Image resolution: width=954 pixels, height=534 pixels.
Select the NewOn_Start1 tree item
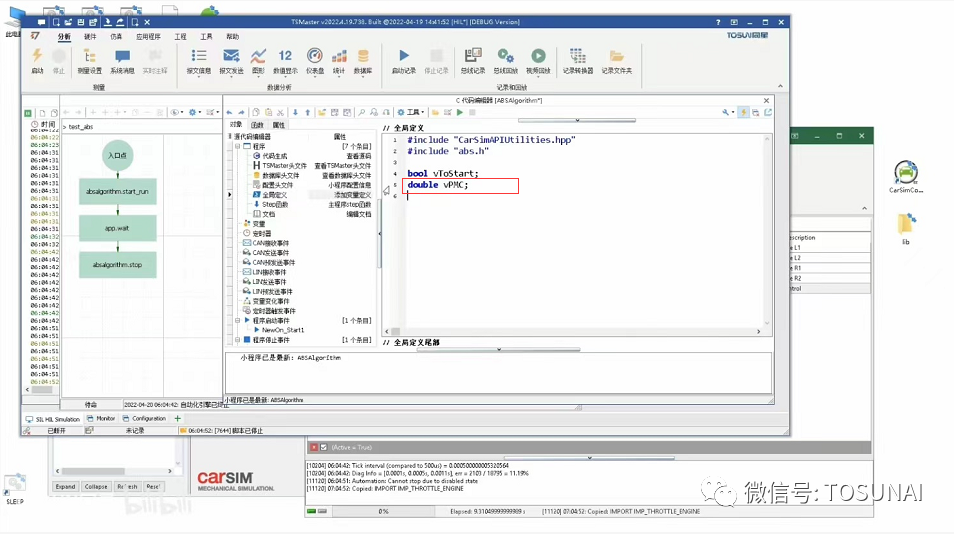tap(283, 330)
